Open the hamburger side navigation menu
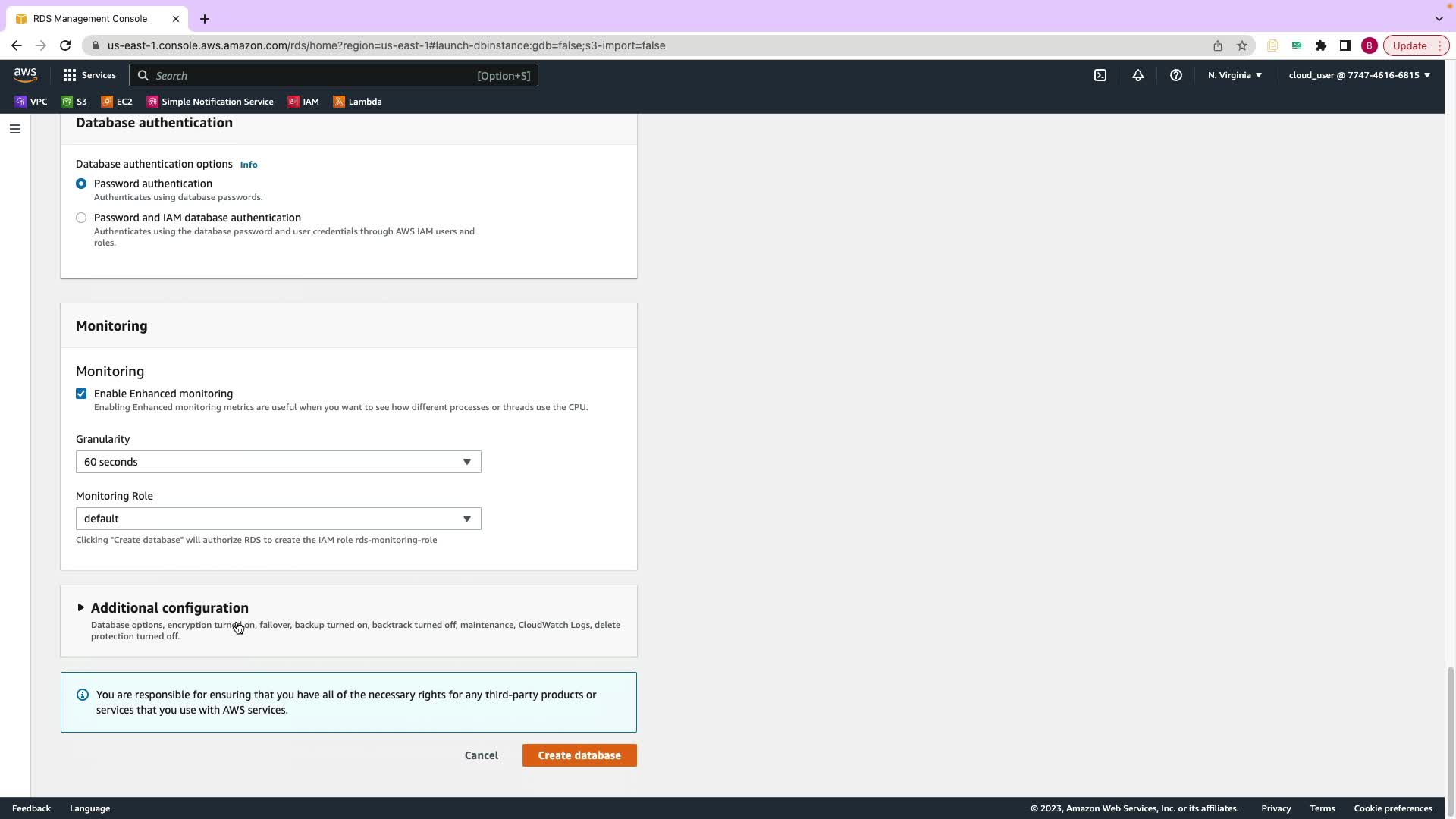Screen dimensions: 1456x819 [14, 129]
